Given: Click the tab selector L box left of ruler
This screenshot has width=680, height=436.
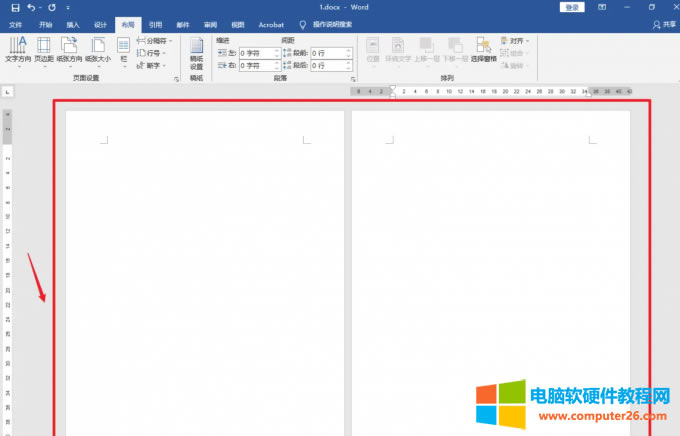Looking at the screenshot, I should pos(7,92).
